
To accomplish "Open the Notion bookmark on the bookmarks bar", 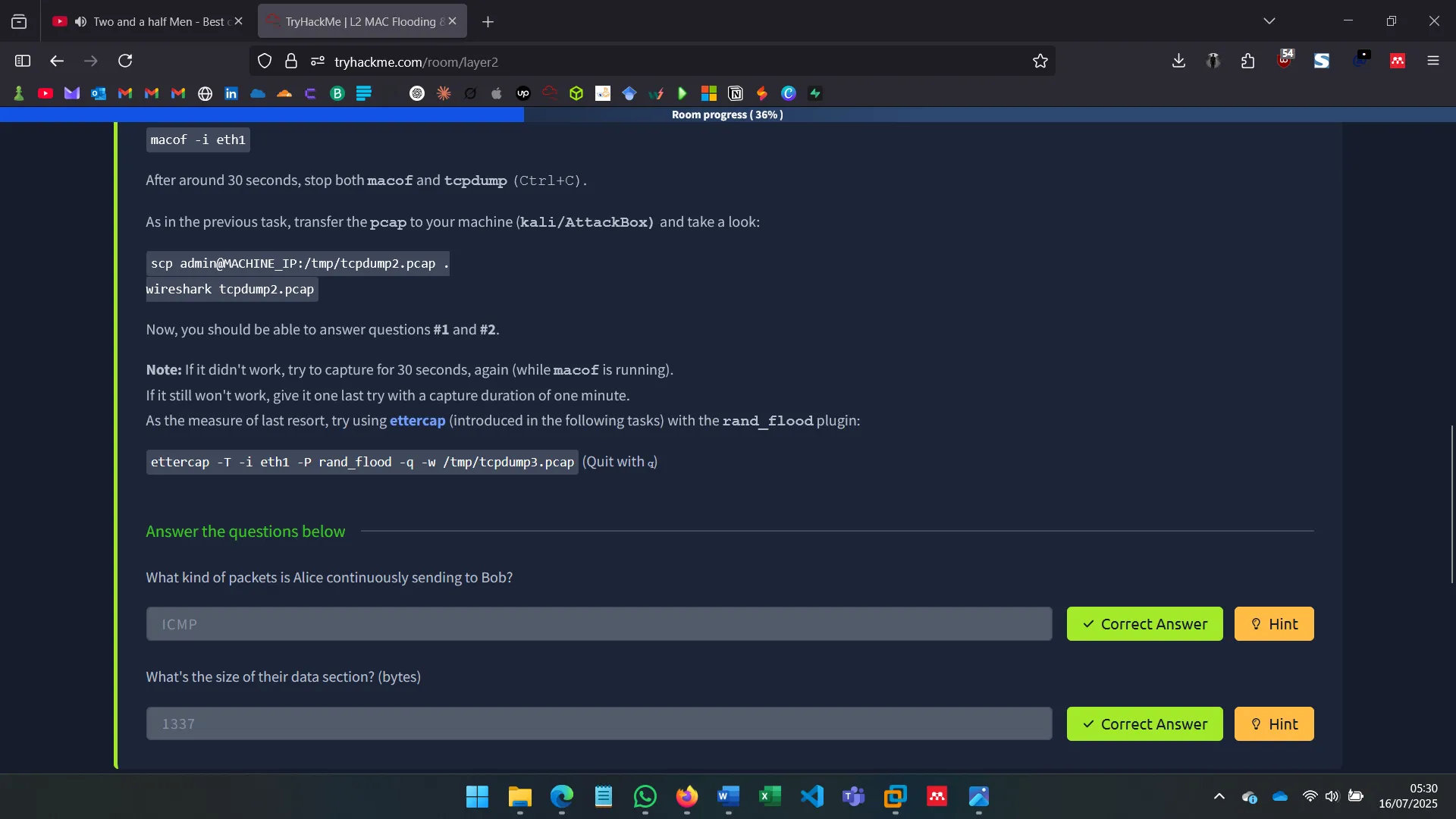I will [x=736, y=93].
